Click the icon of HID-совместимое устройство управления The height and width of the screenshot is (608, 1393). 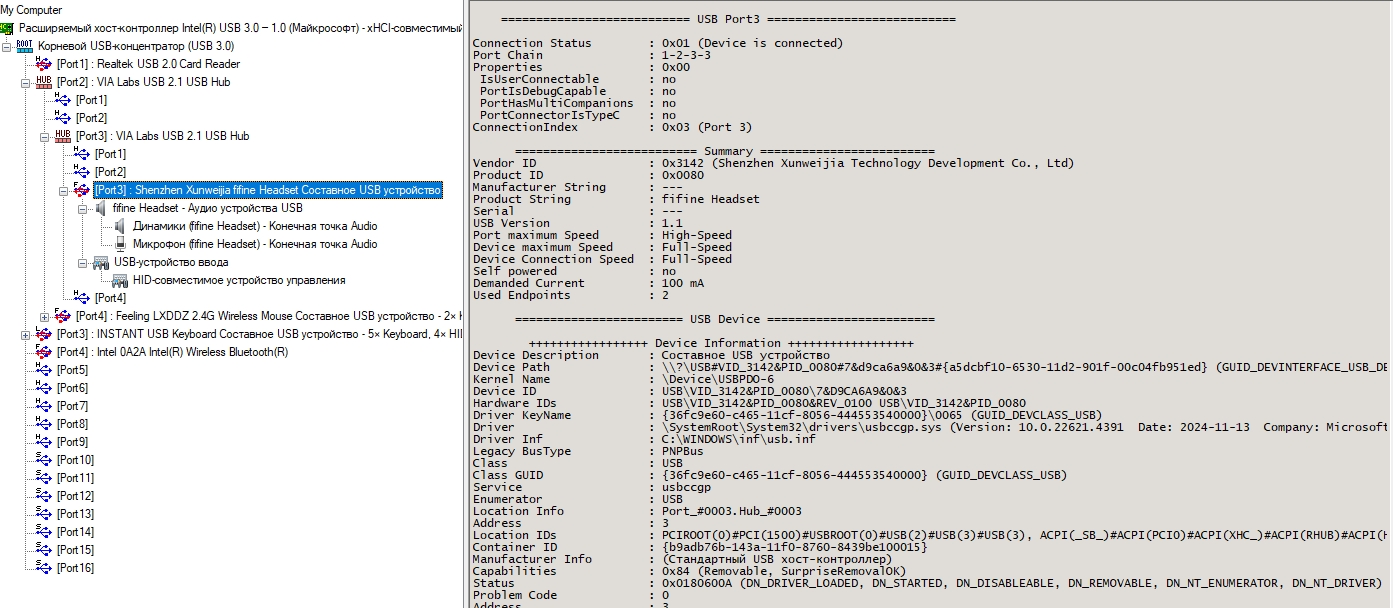tap(120, 280)
